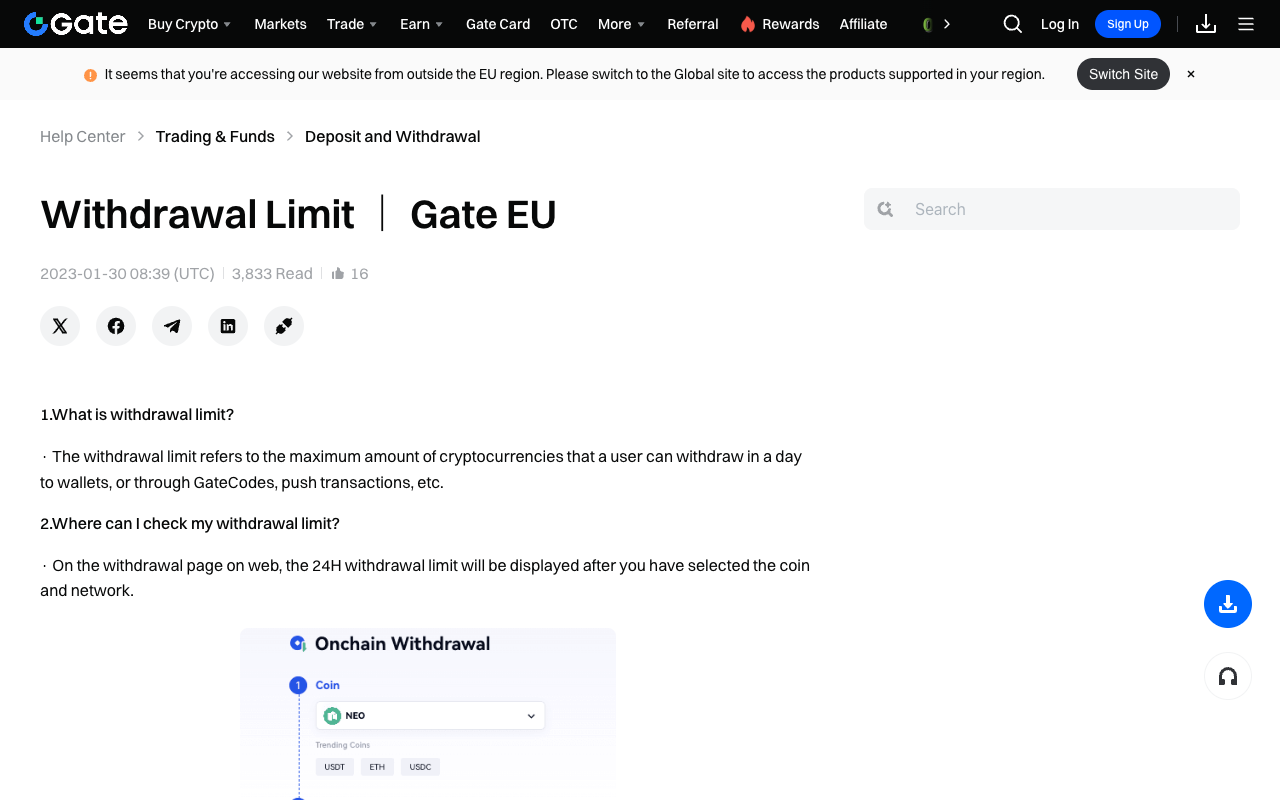The width and height of the screenshot is (1280, 800).
Task: Open the Rewards menu item
Action: tap(791, 24)
